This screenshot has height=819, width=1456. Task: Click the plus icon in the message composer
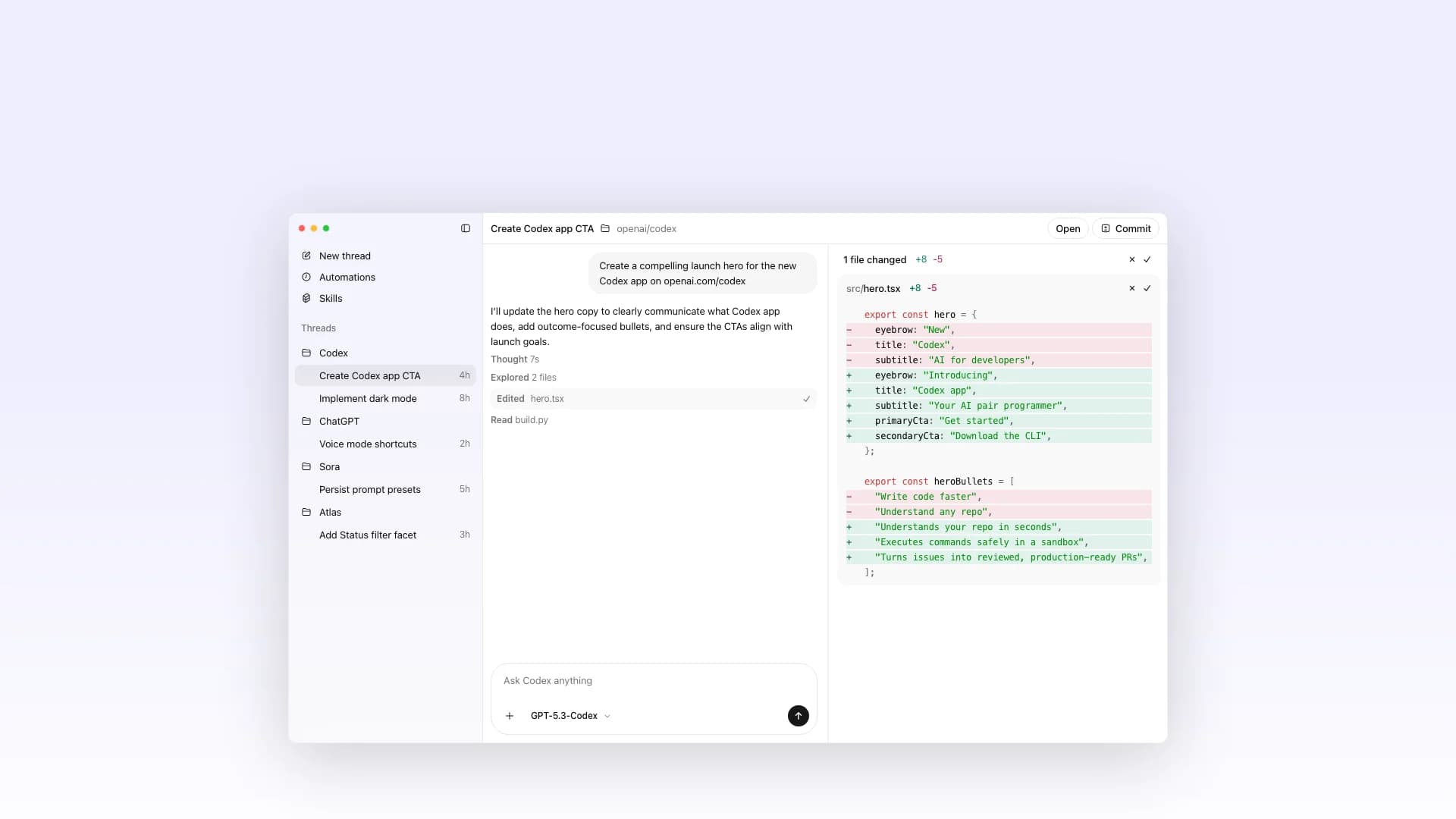[x=510, y=715]
